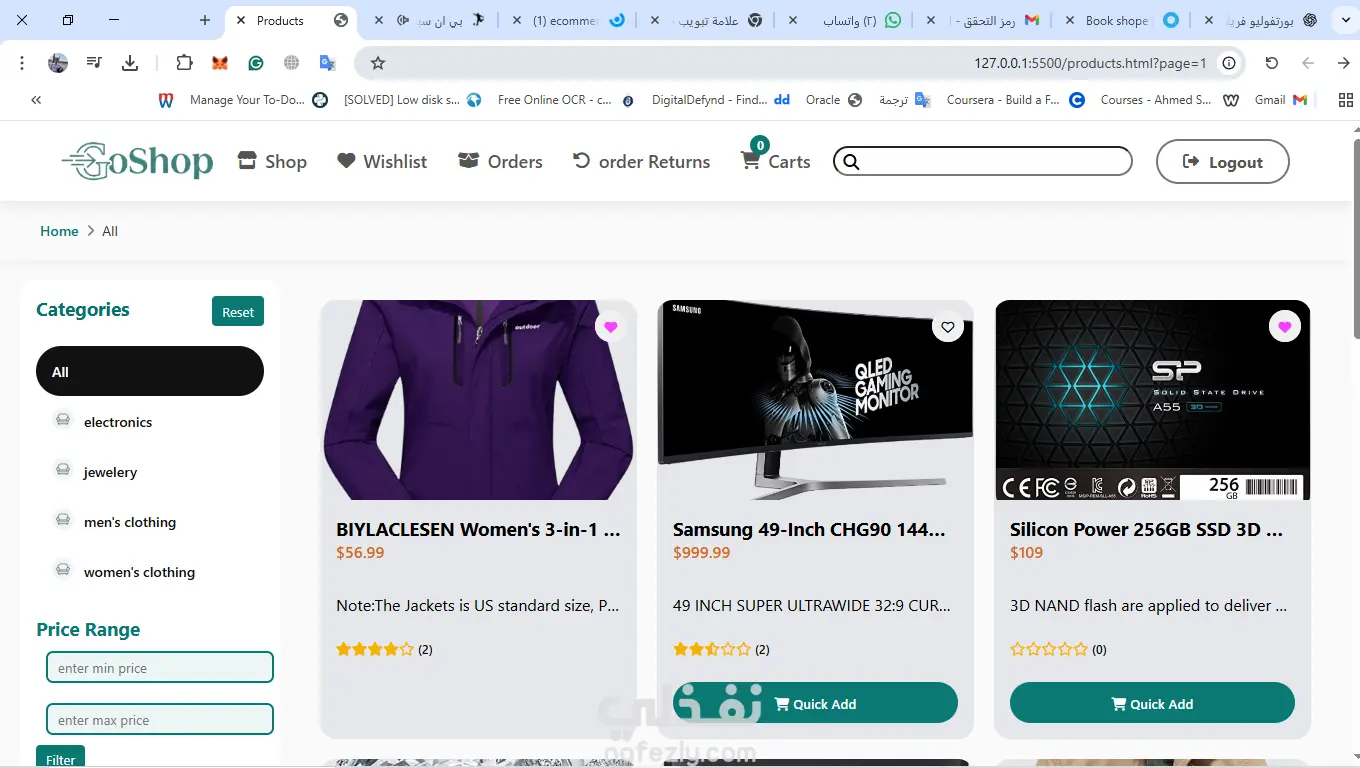Click the page vertical scrollbar
Screen dimensions: 1360x768
click(x=1355, y=240)
